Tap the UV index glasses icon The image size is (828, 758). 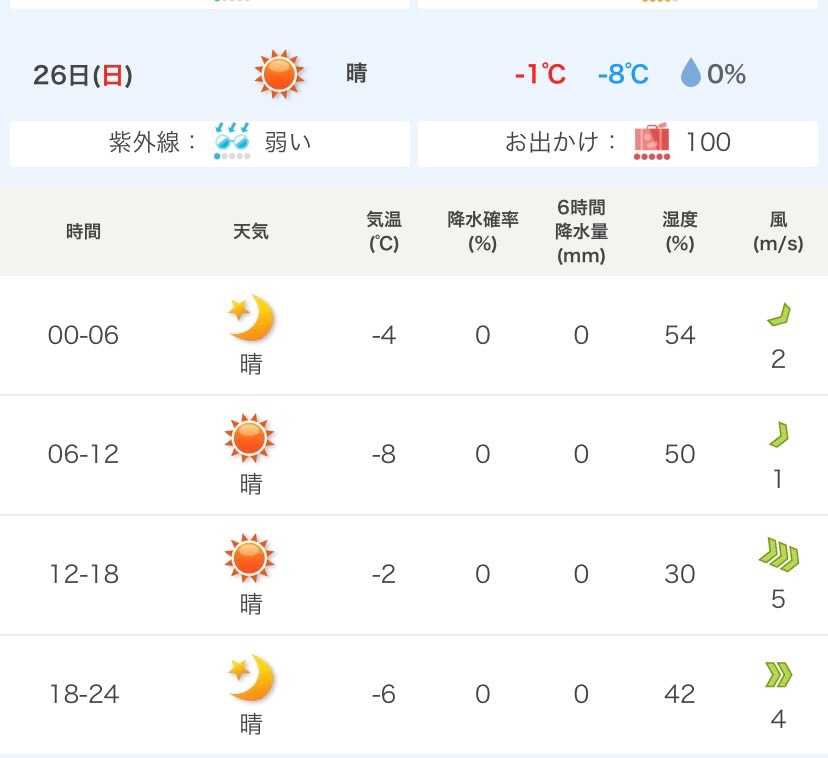click(x=232, y=142)
